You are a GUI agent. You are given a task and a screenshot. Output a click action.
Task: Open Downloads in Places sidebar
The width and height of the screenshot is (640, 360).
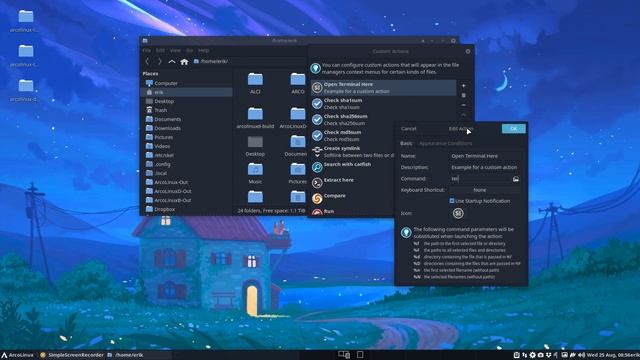(187, 128)
